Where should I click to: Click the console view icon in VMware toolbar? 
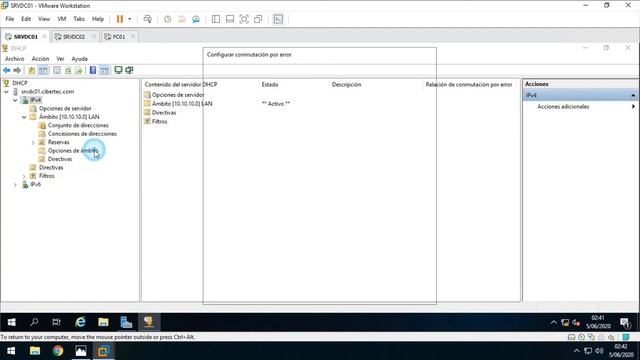click(278, 19)
